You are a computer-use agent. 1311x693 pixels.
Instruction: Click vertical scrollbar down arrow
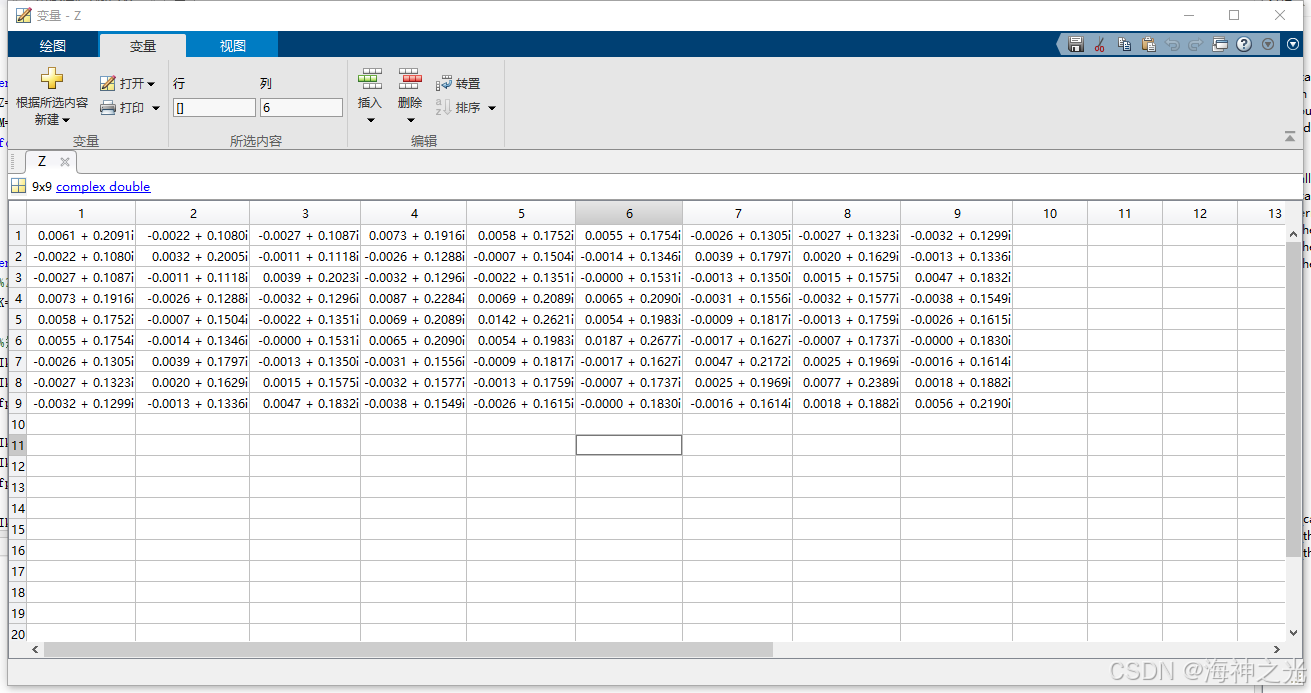[x=1295, y=633]
